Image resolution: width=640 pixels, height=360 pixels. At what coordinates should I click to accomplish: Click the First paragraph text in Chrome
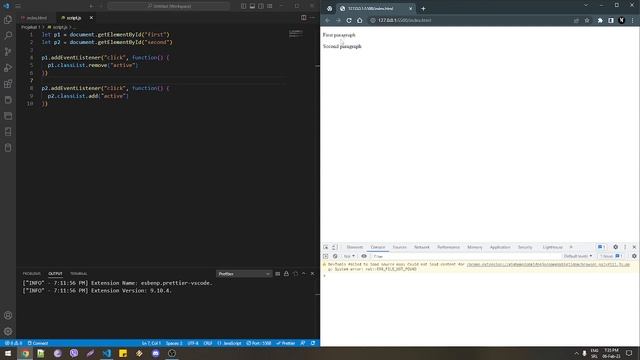pyautogui.click(x=339, y=35)
